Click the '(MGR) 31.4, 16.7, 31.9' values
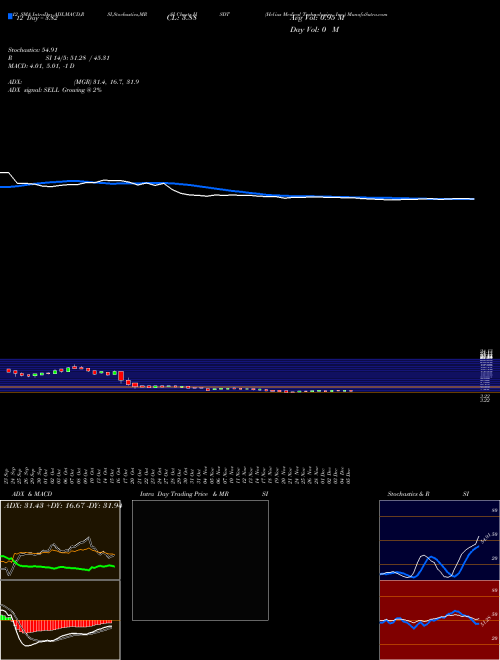Screen dimensions: 500x660 [106, 82]
